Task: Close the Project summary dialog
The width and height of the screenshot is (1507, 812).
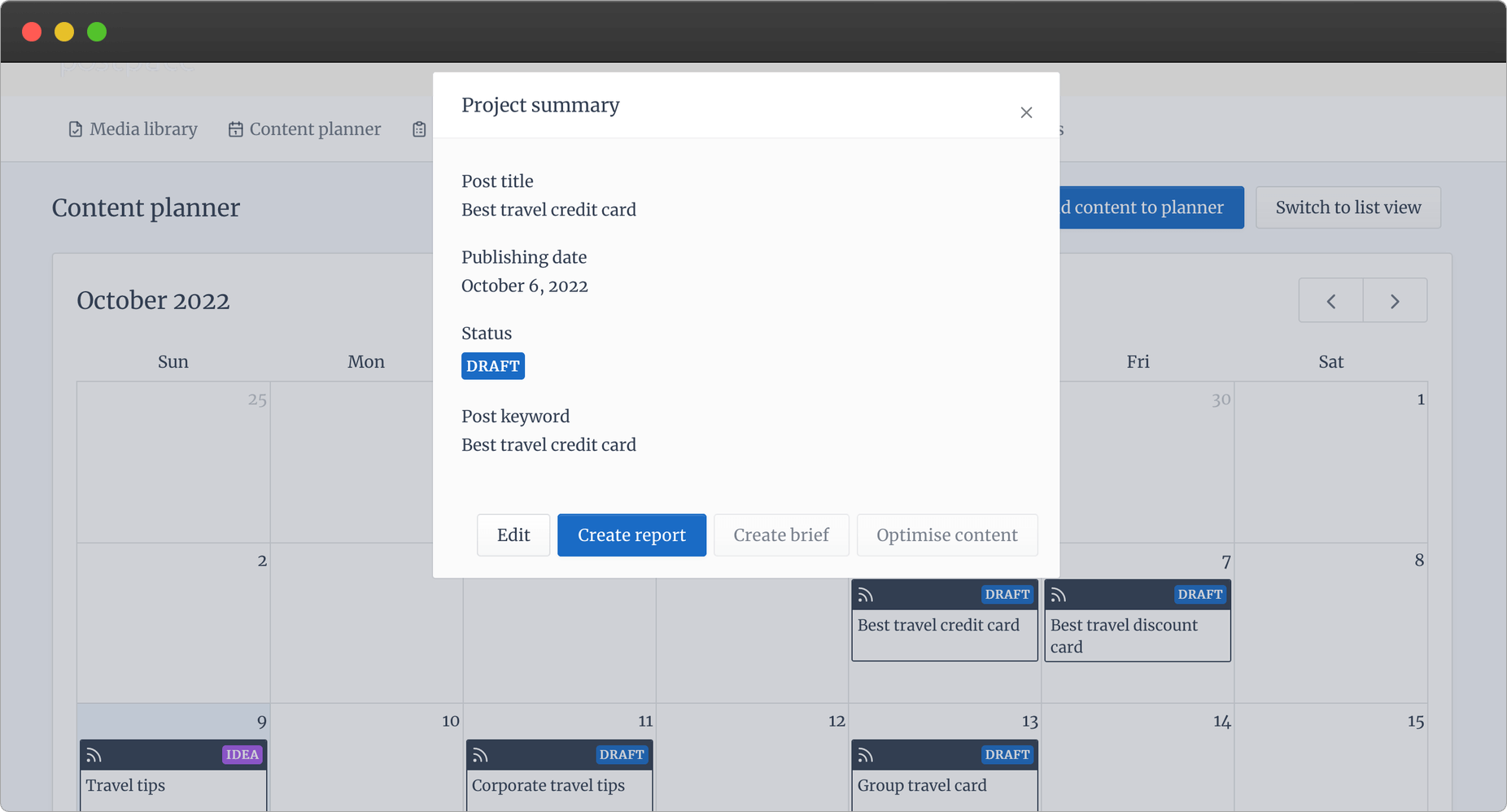Action: coord(1026,112)
